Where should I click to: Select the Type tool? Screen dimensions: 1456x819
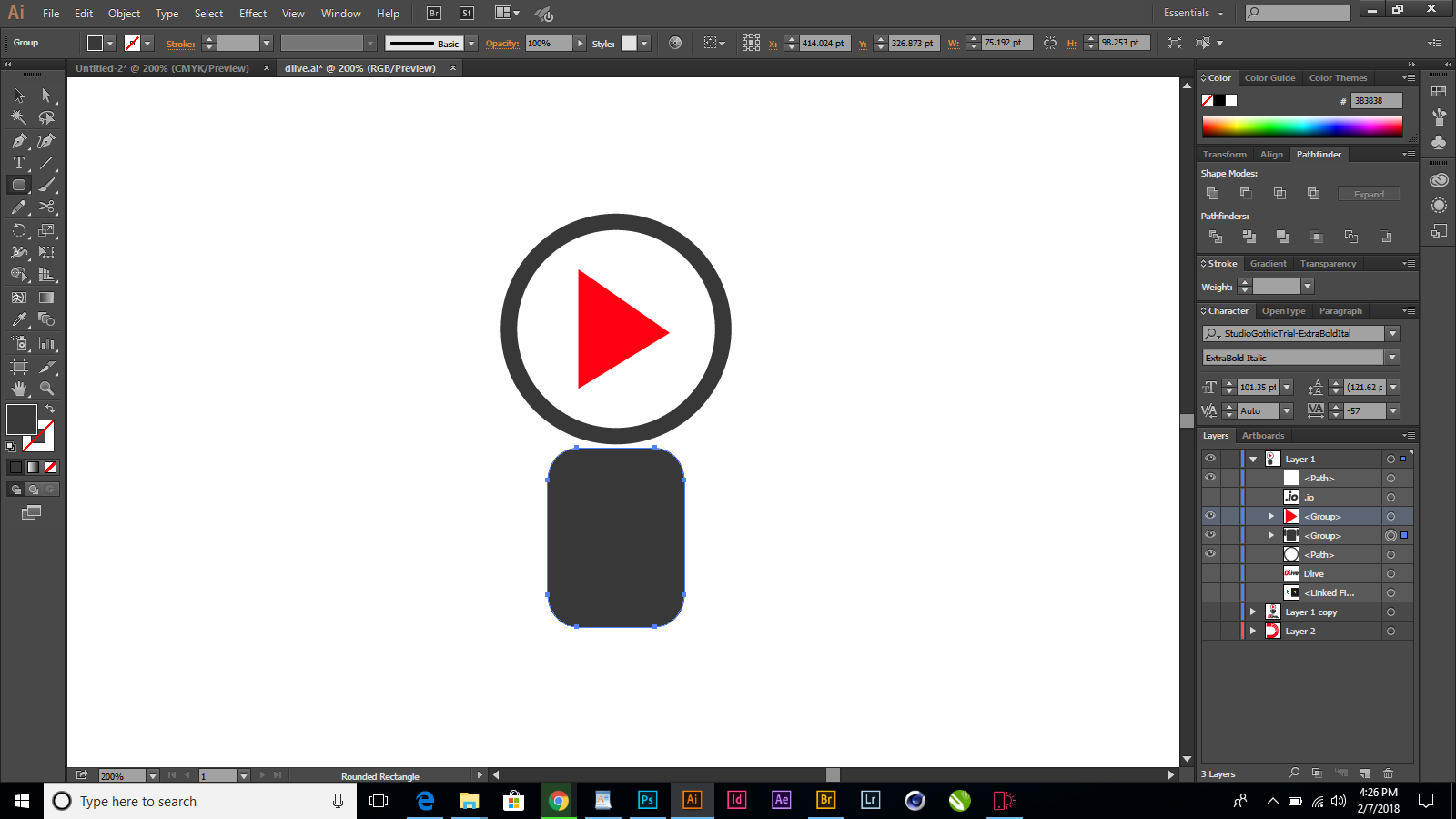pyautogui.click(x=17, y=163)
